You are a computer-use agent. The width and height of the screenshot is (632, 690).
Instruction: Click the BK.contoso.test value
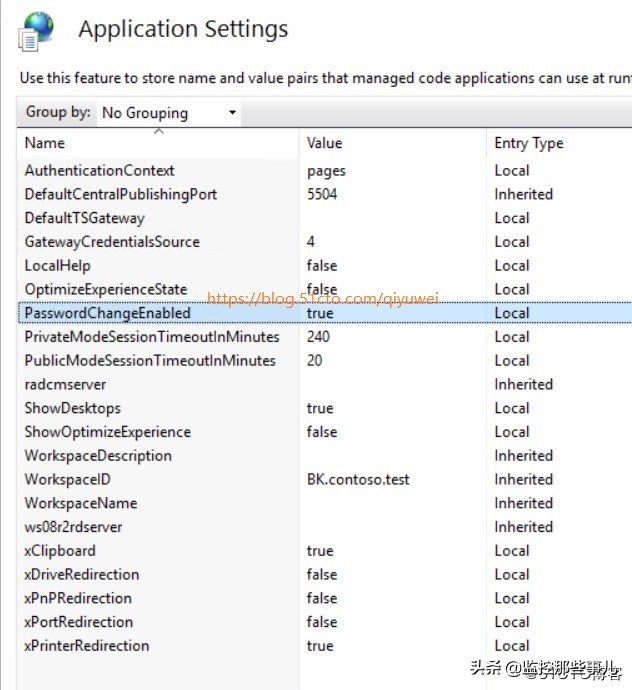[x=358, y=480]
